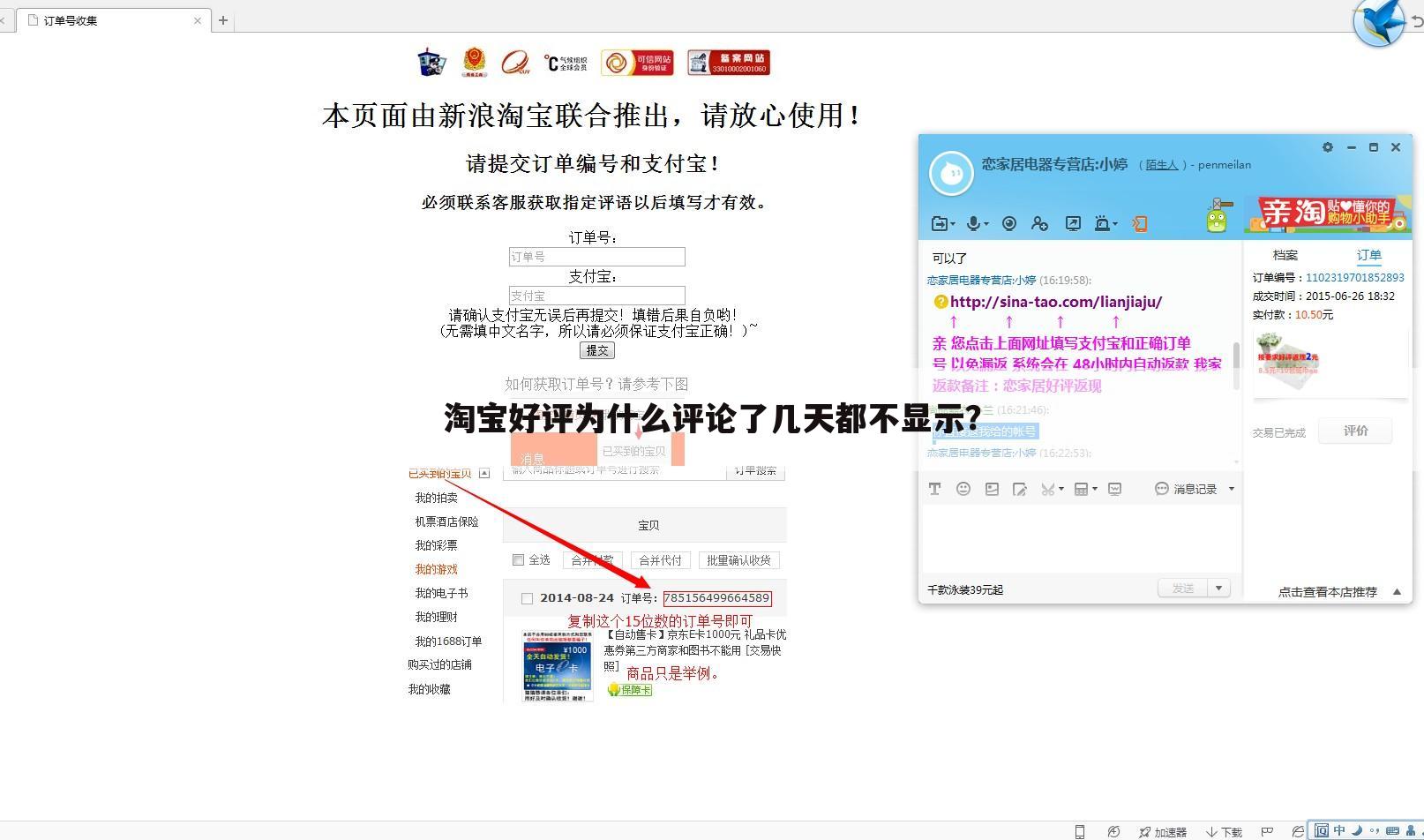Expand the send file dropdown arrow
This screenshot has width=1424, height=840.
coord(952,224)
